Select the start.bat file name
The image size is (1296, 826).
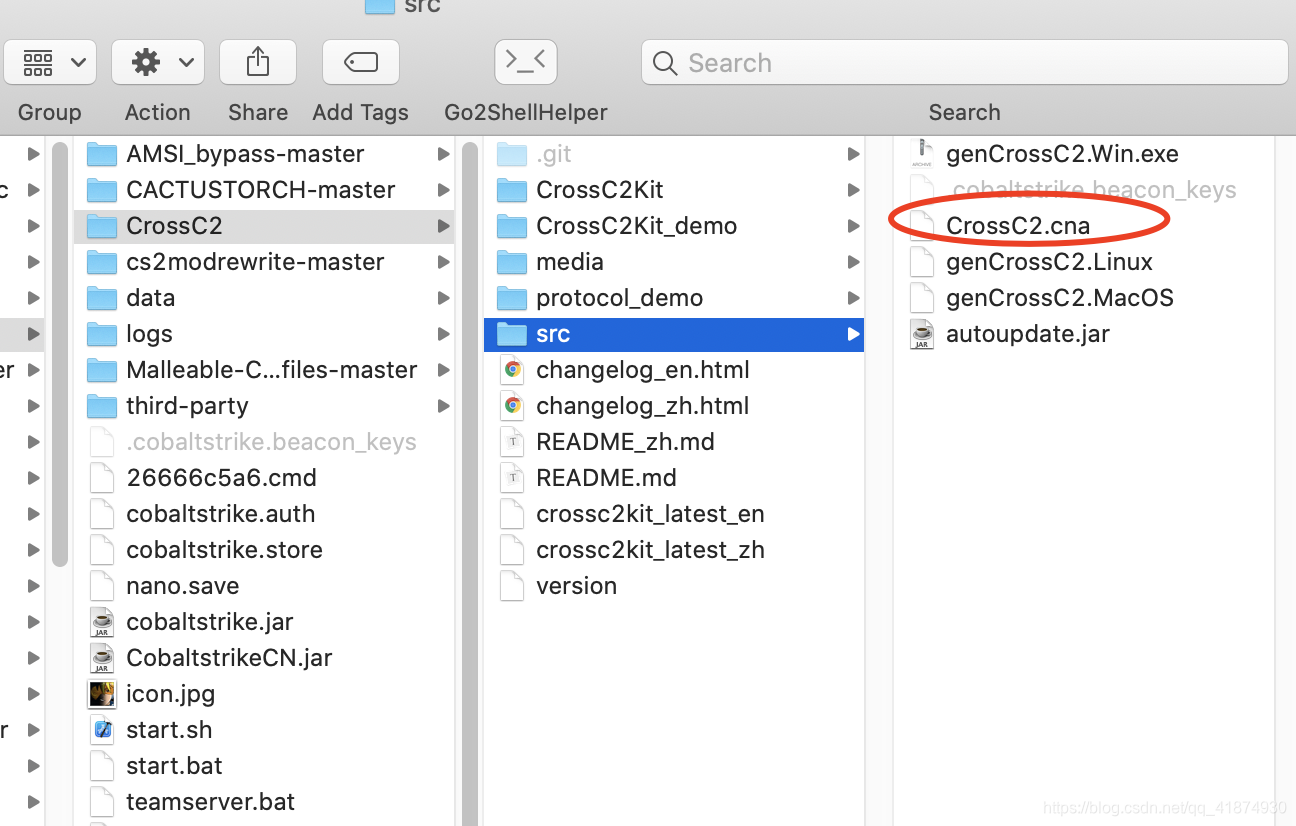pyautogui.click(x=174, y=766)
